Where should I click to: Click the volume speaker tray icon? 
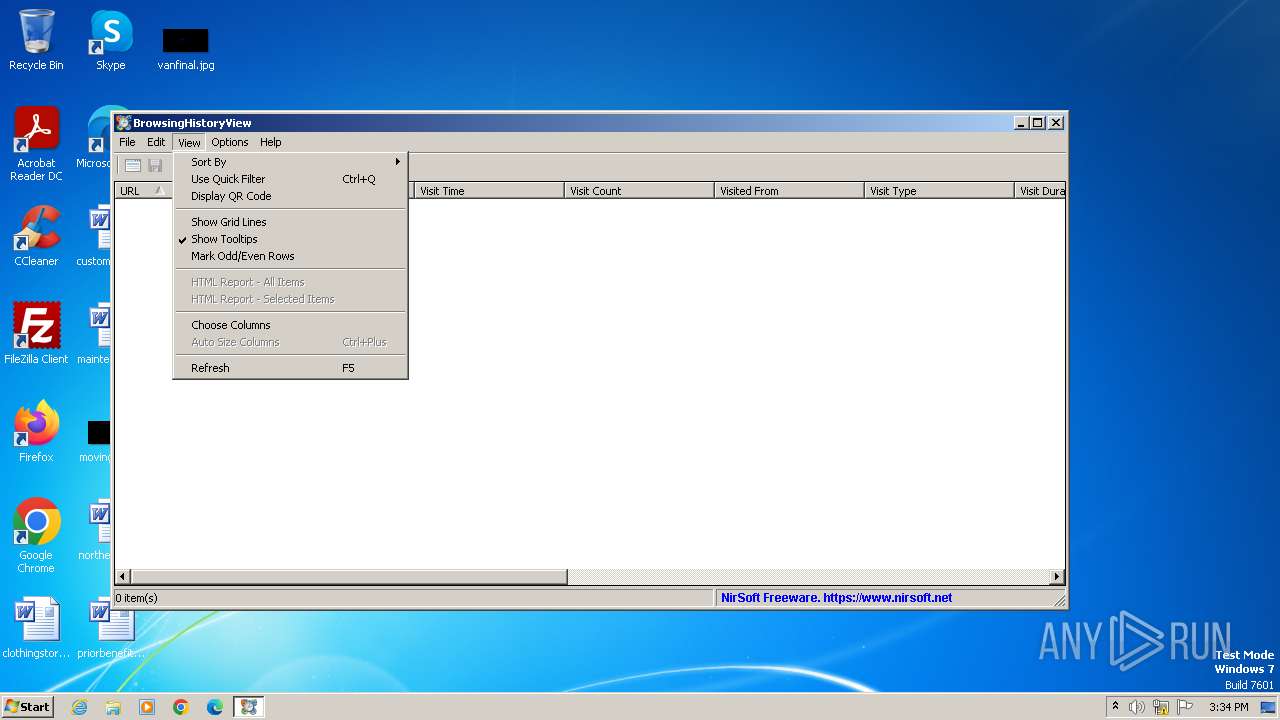pos(1137,707)
